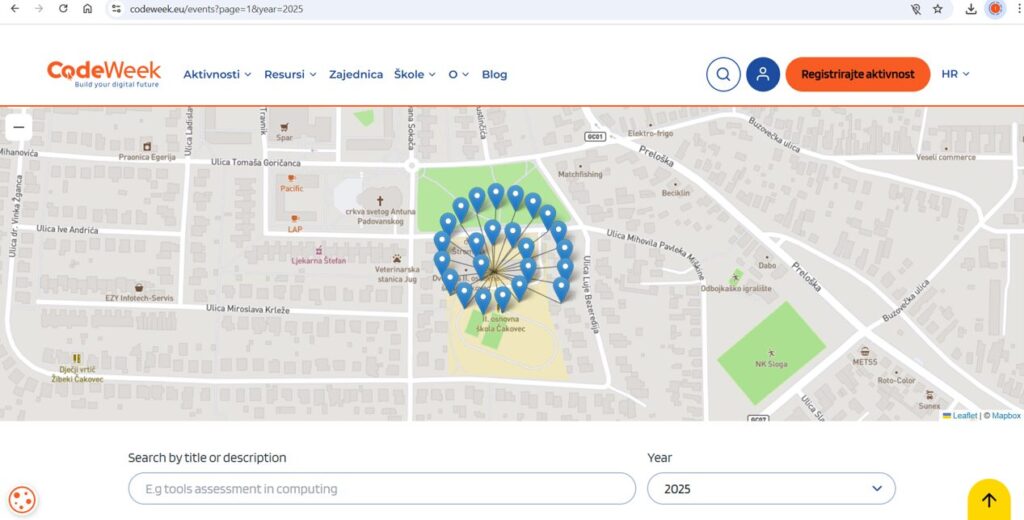Go to Zajednica page

coord(356,74)
